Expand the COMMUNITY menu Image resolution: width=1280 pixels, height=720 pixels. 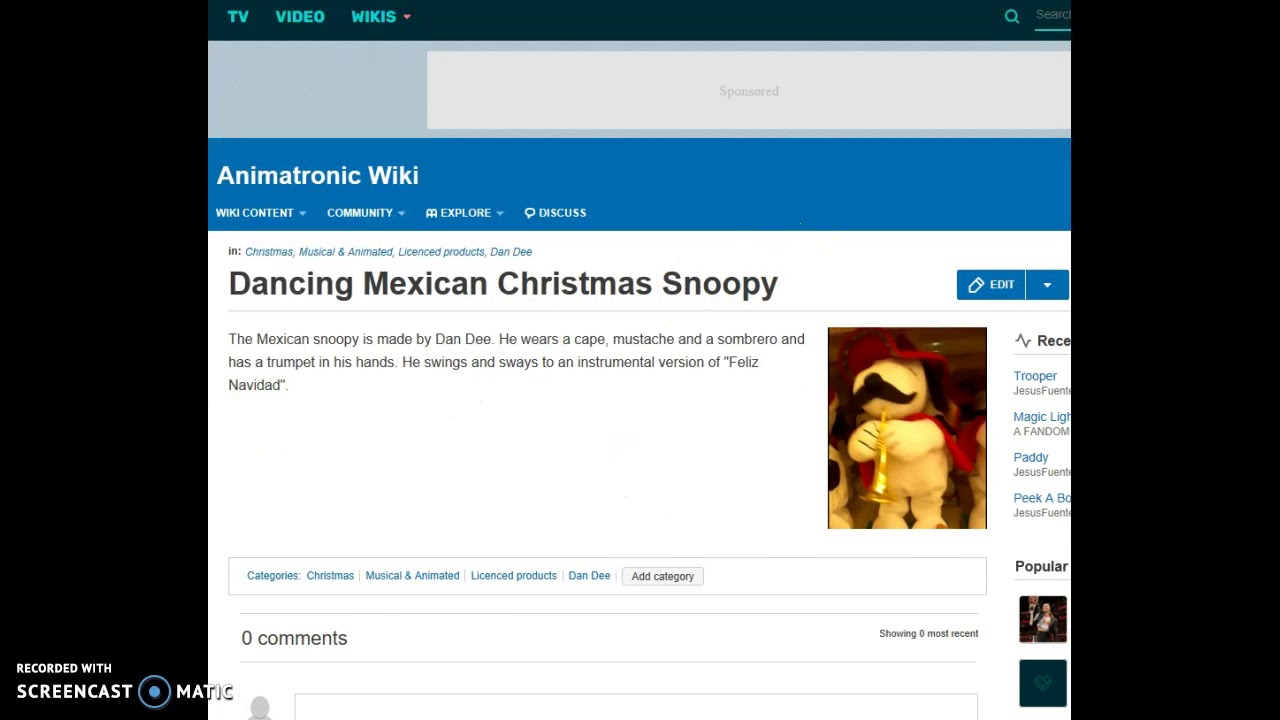click(366, 213)
